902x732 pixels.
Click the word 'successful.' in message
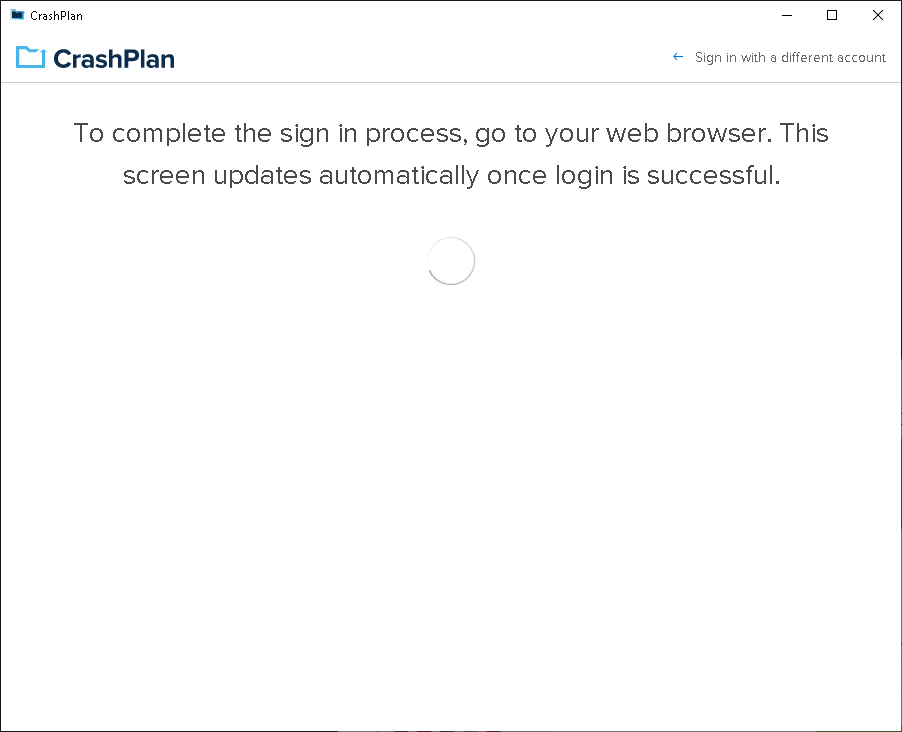point(713,176)
